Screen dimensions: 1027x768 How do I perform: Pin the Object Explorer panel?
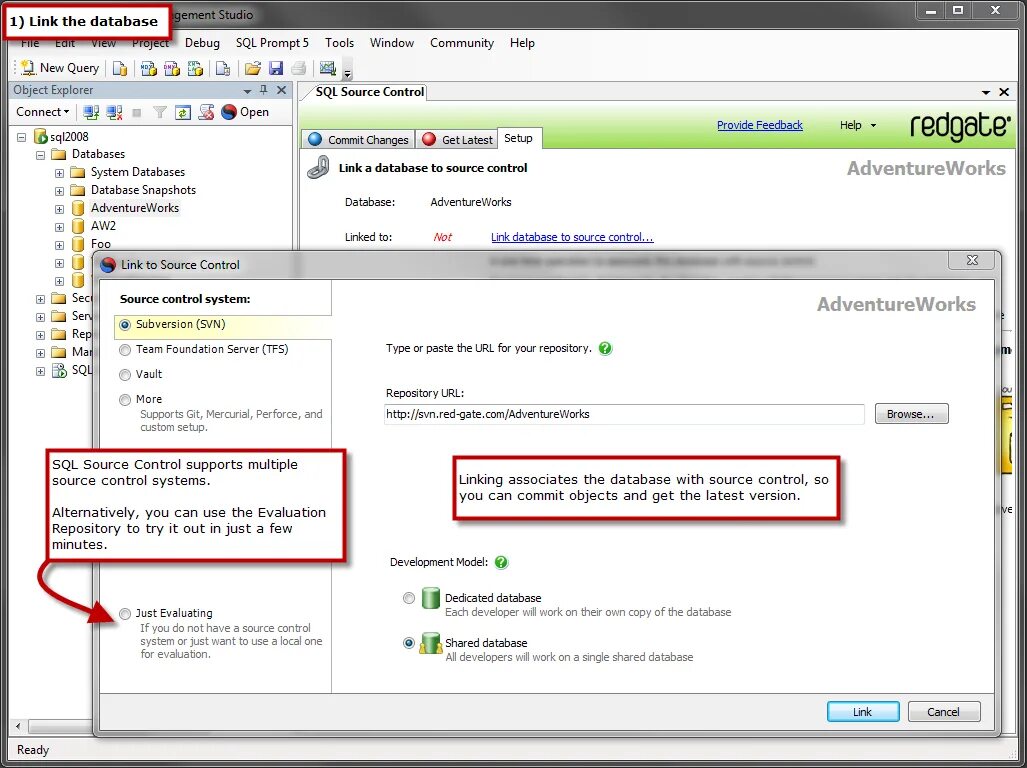[264, 90]
